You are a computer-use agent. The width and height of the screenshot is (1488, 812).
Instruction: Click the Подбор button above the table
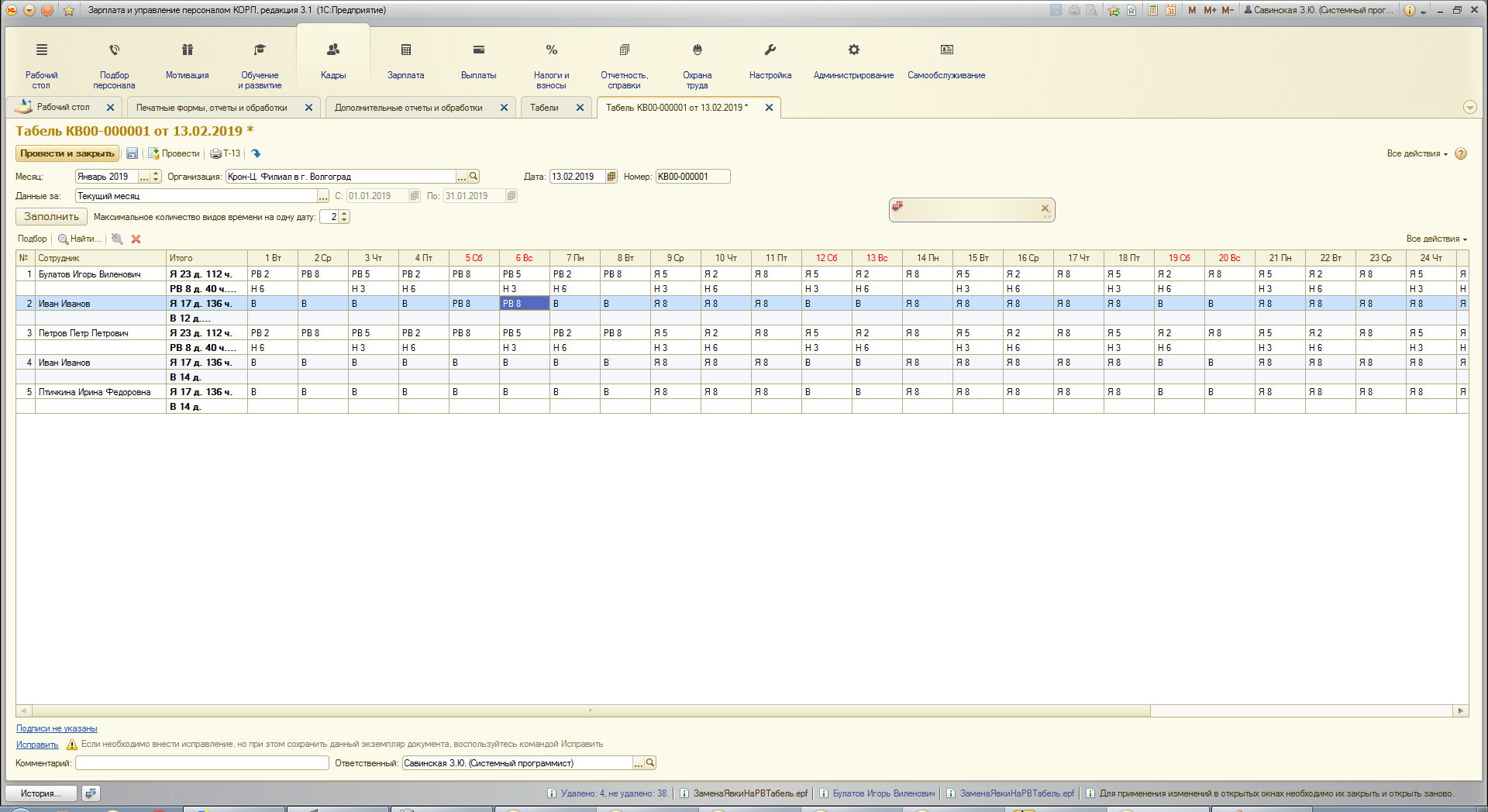pyautogui.click(x=33, y=239)
